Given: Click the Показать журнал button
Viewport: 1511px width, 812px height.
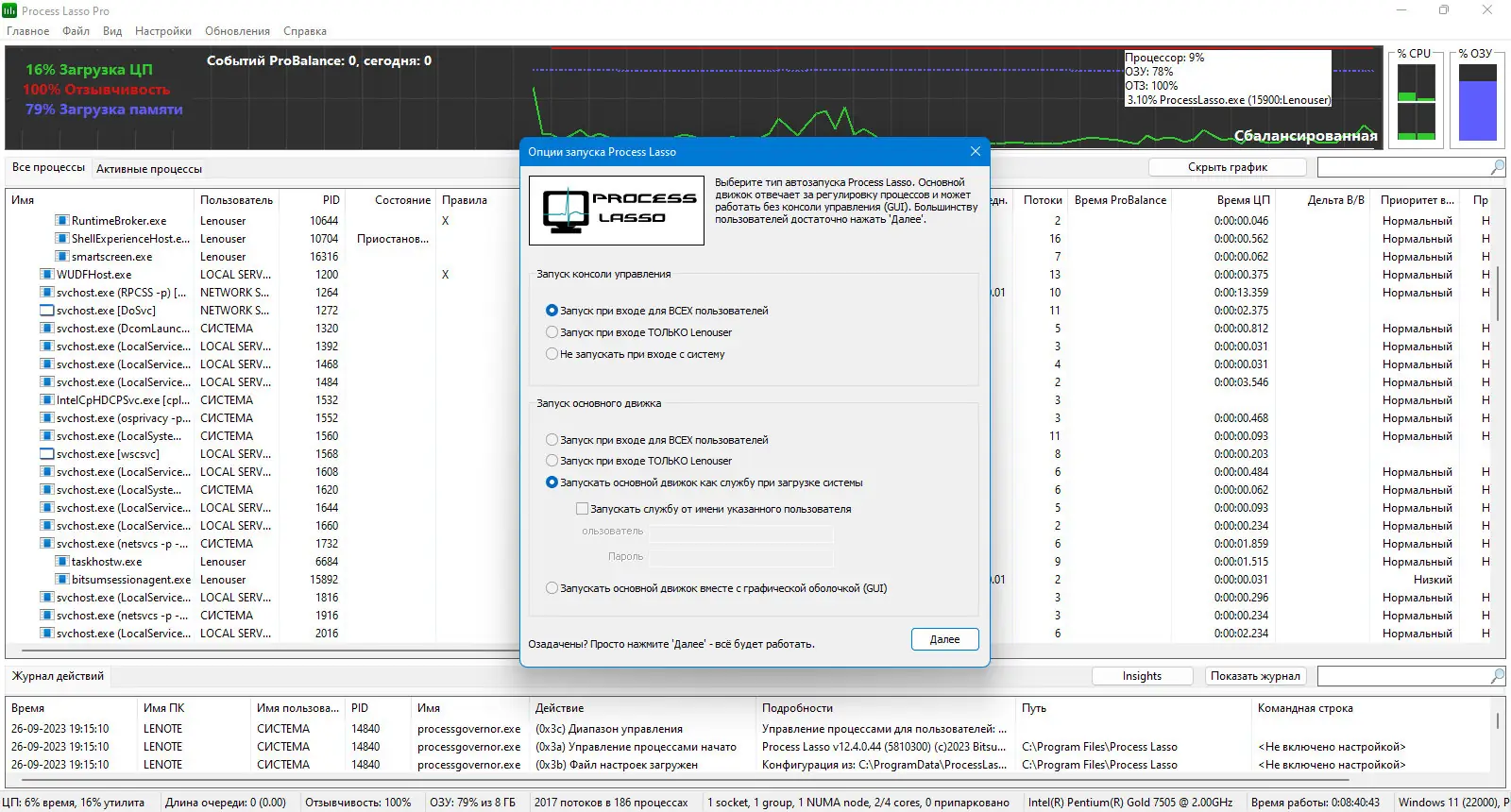Looking at the screenshot, I should coord(1255,676).
